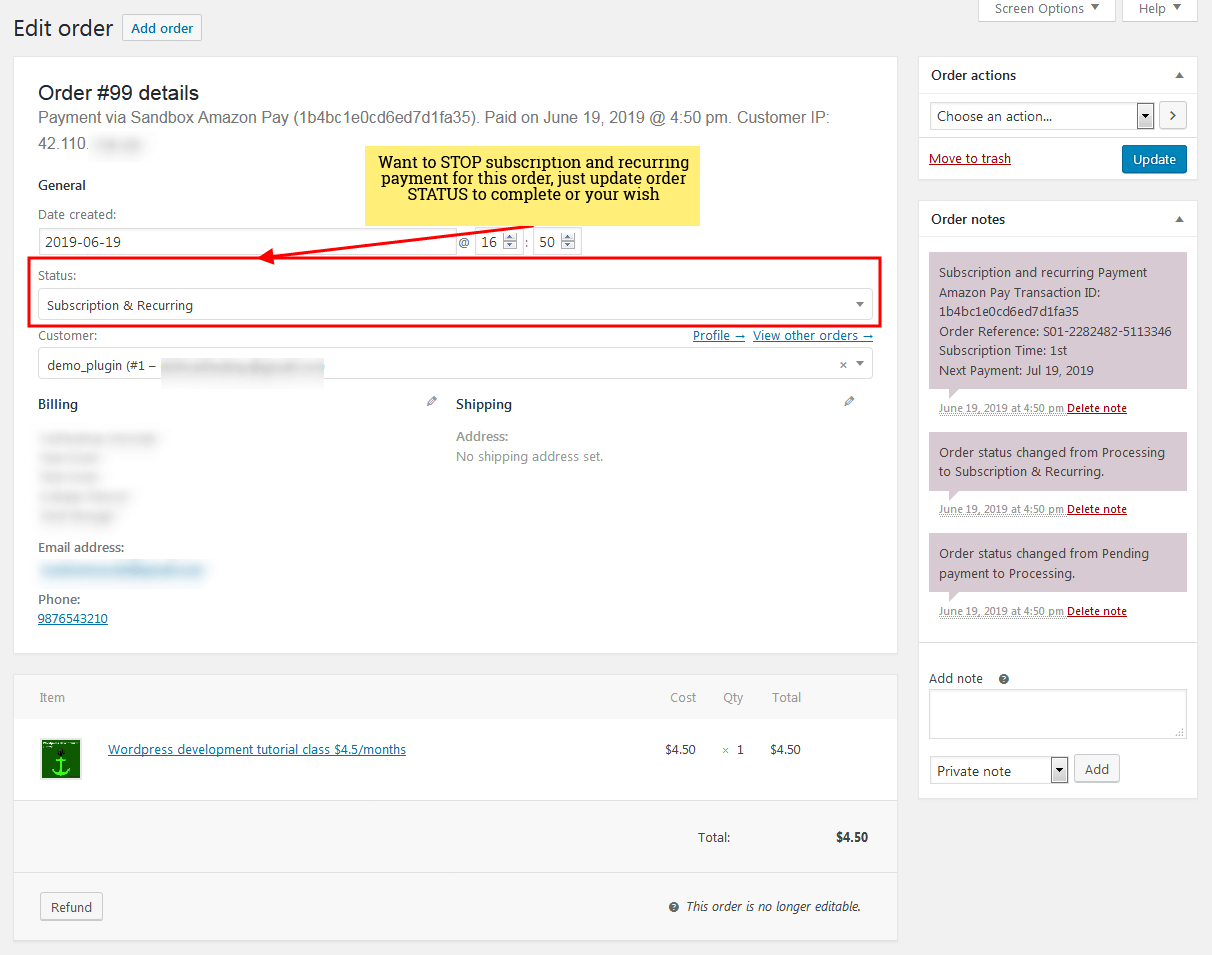
Task: Click the Add note text area
Action: tap(1057, 714)
